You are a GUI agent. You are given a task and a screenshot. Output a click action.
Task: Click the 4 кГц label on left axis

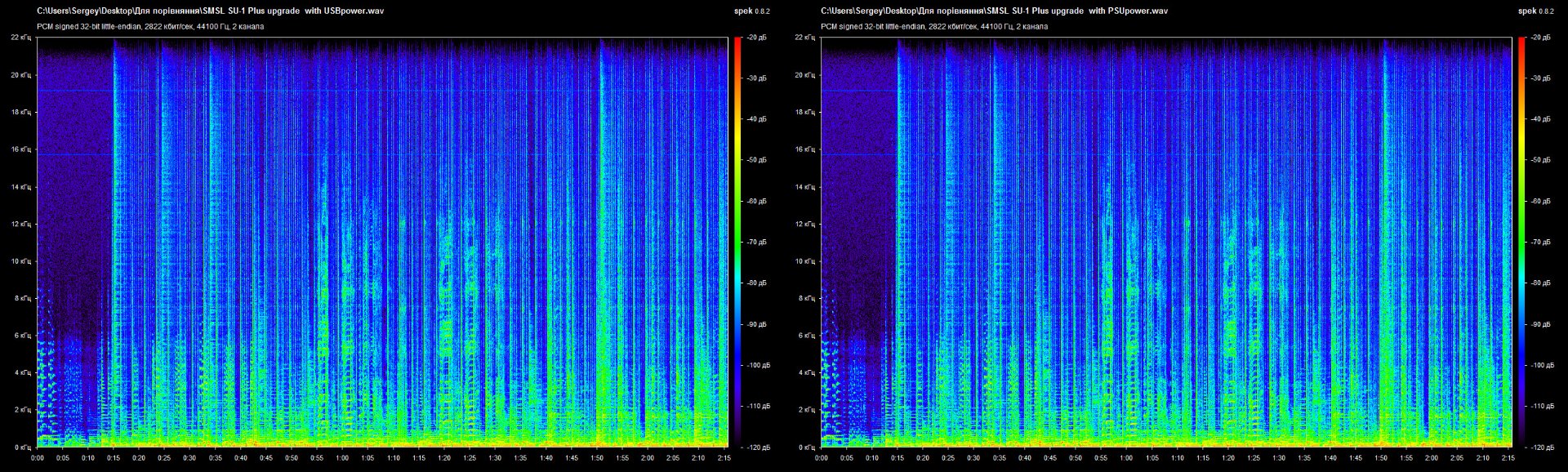click(x=23, y=372)
